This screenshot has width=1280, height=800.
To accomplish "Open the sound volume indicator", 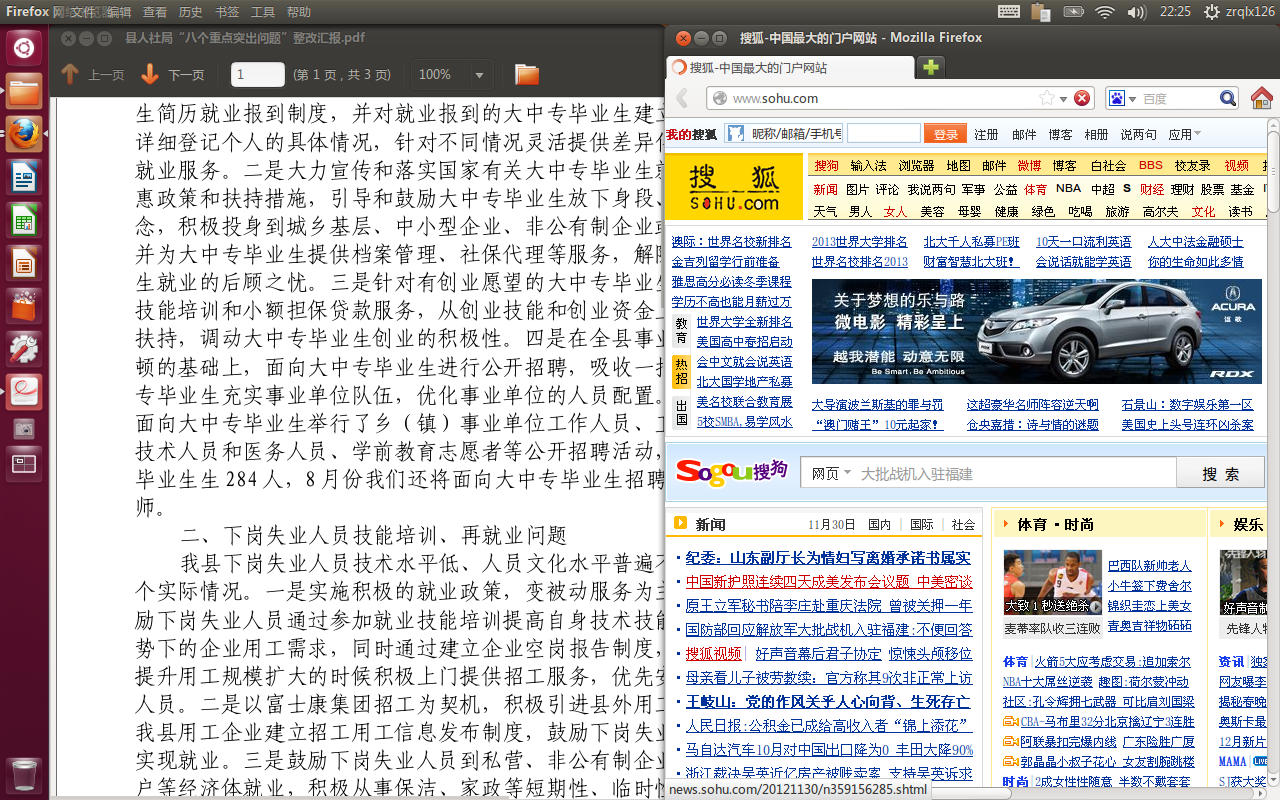I will click(1136, 12).
